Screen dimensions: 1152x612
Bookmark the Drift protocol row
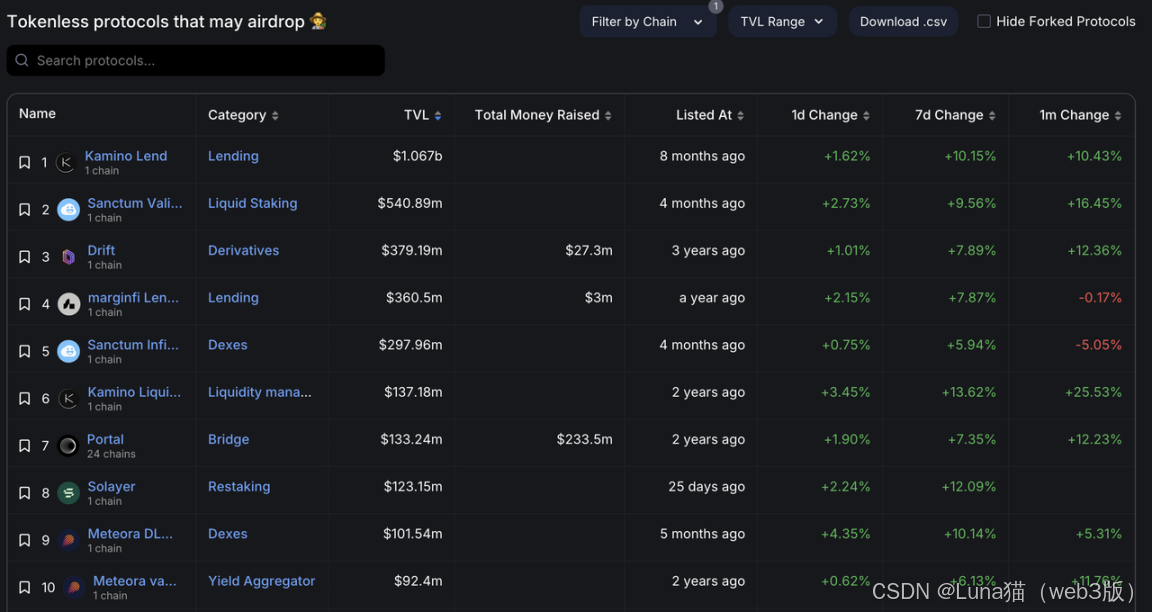[24, 256]
